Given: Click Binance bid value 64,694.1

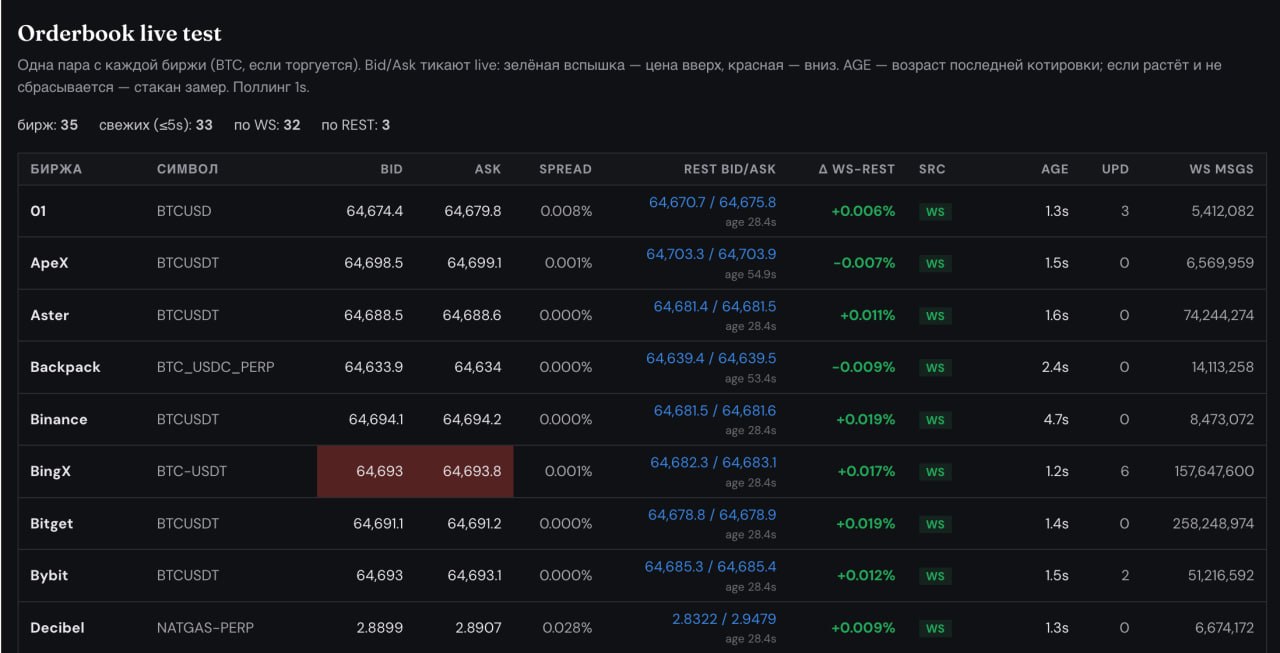Looking at the screenshot, I should (376, 419).
